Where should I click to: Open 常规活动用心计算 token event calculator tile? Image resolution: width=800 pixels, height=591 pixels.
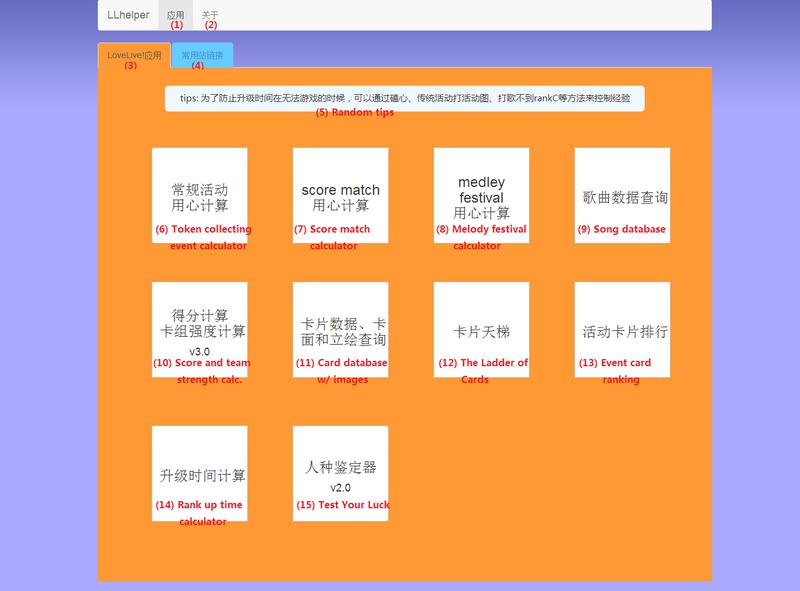(x=199, y=195)
